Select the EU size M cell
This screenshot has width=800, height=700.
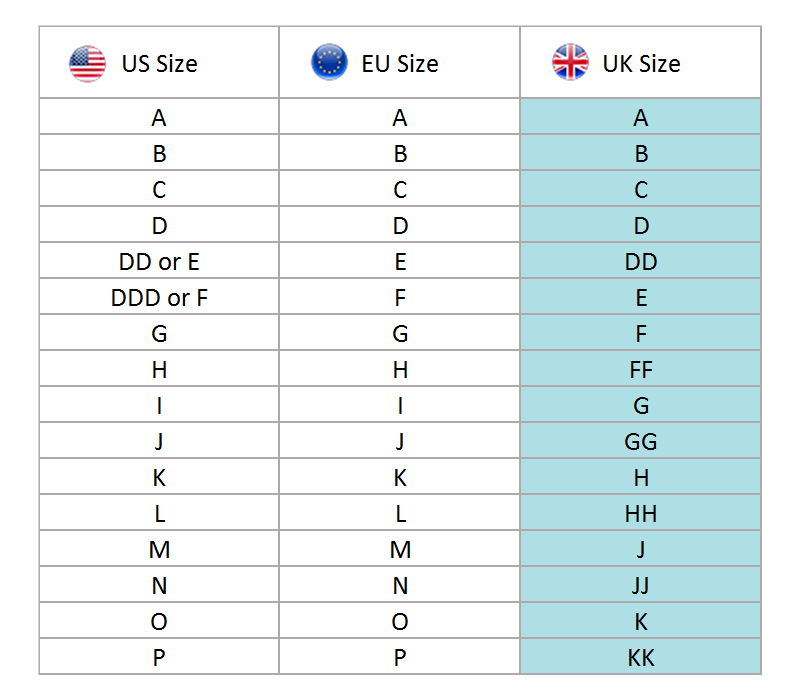click(x=400, y=550)
